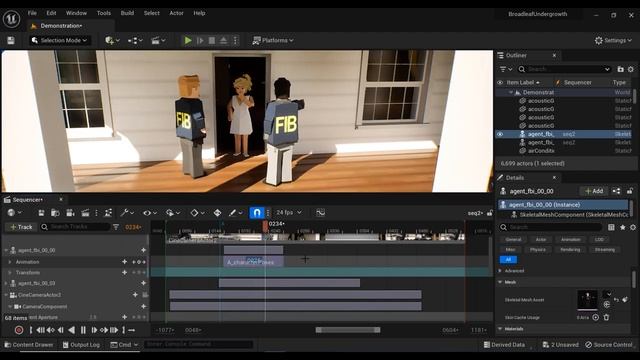The height and width of the screenshot is (360, 640).
Task: Add element to Skin Cache Usage array
Action: [596, 317]
